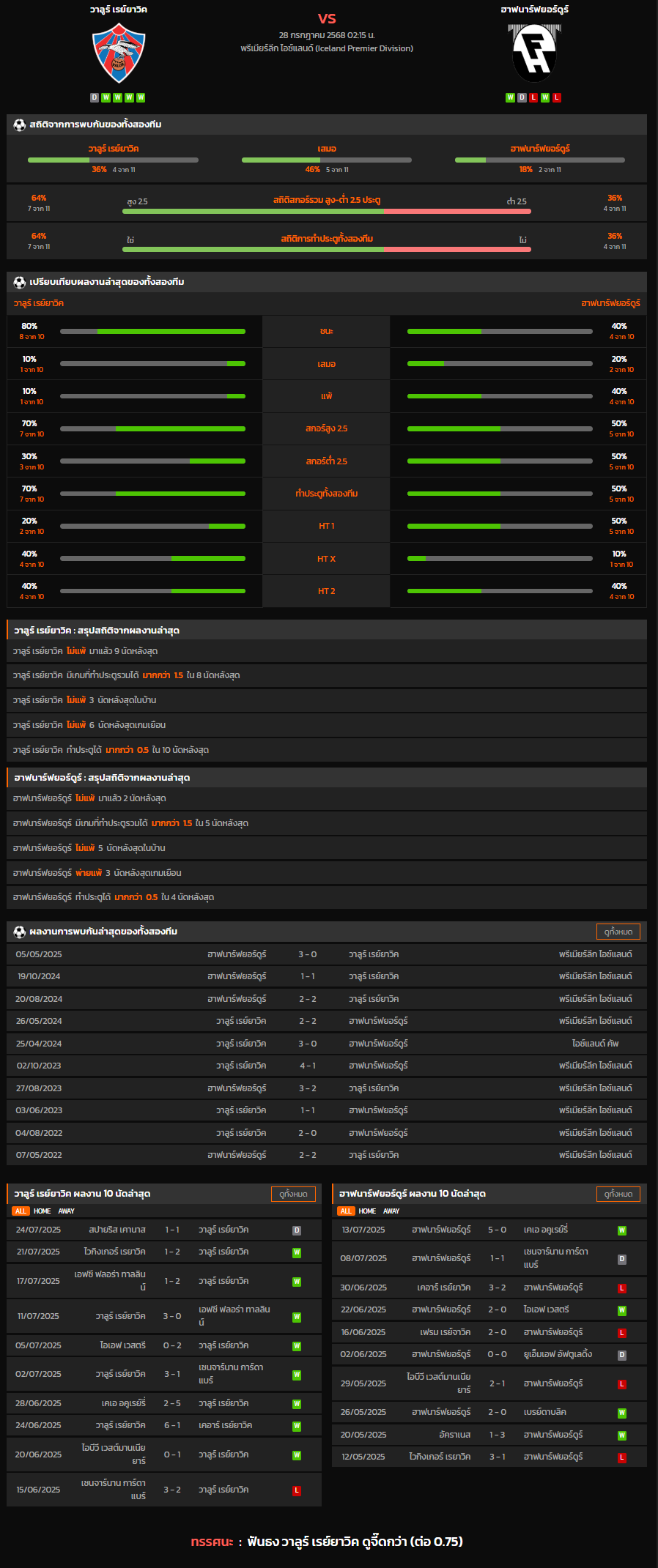Click W result badge in 22/06/2025 row
This screenshot has height=1568, width=658.
(622, 1310)
